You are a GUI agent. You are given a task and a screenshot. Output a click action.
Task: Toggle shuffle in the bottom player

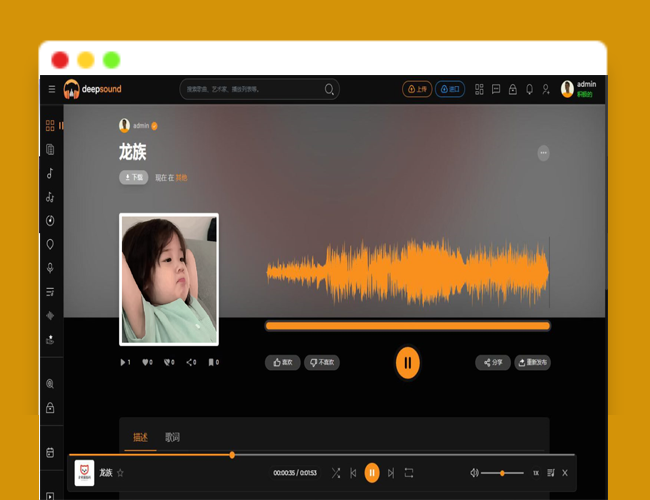coord(335,472)
